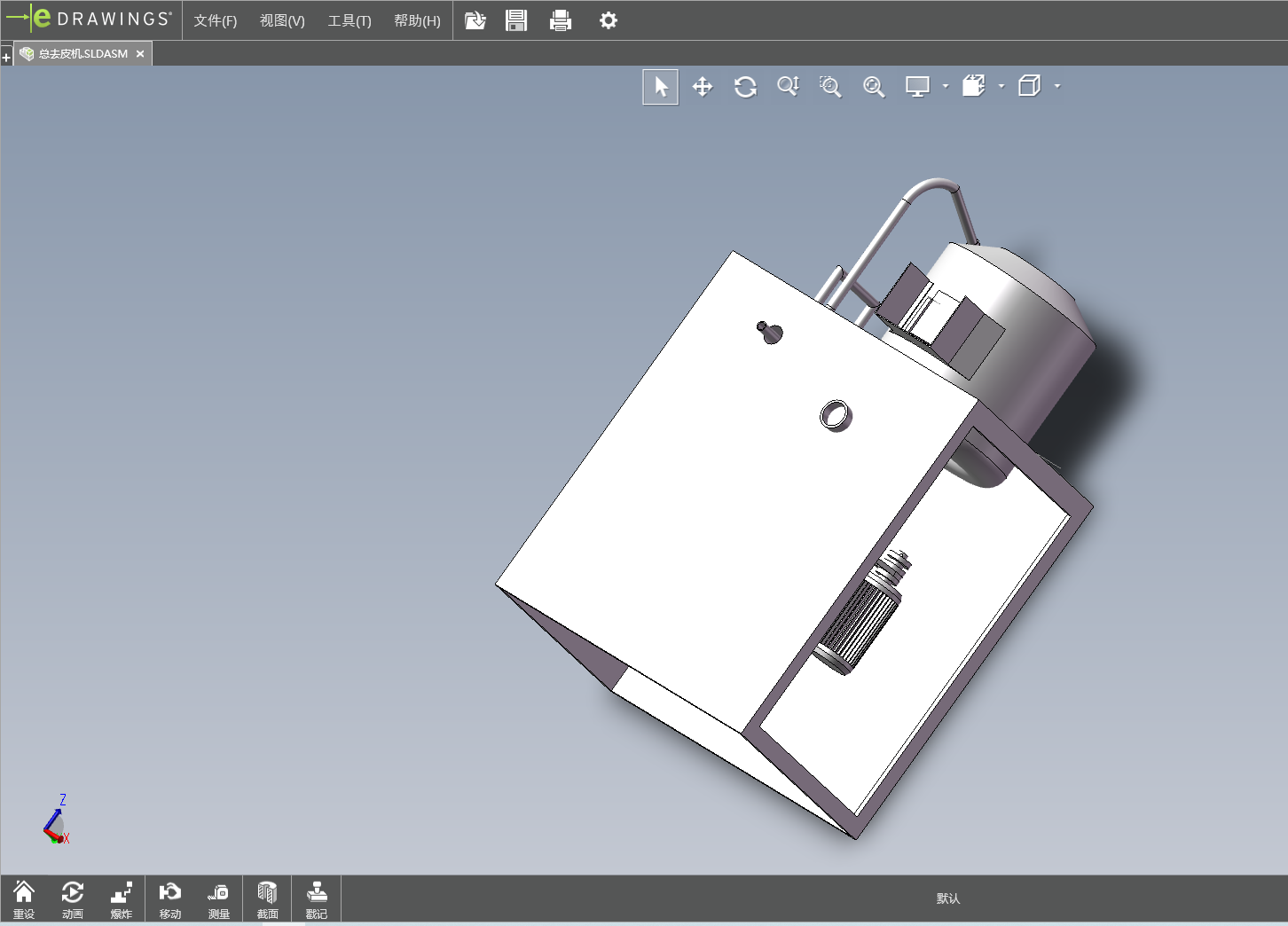The height and width of the screenshot is (926, 1288).
Task: Start the 动画 animation tool
Action: pos(73,899)
